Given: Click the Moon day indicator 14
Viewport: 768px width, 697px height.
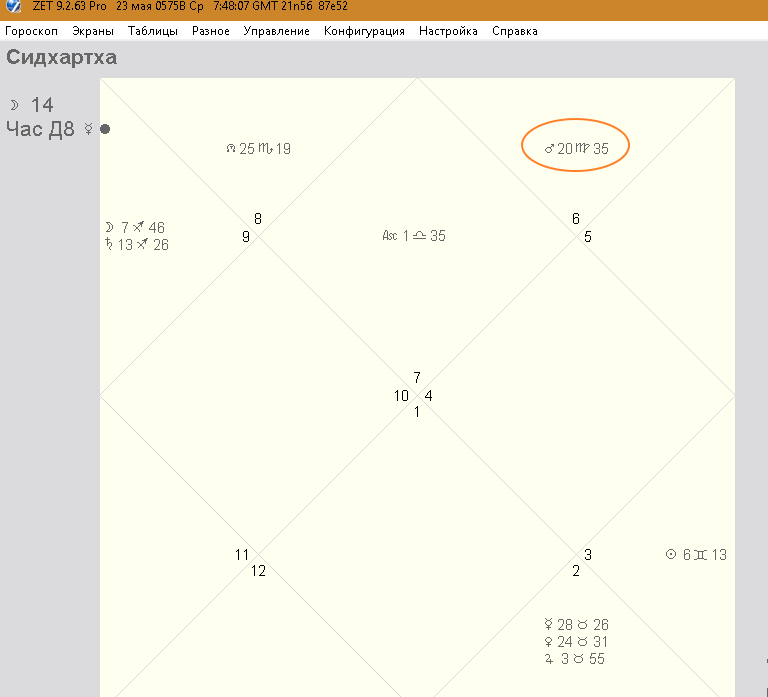Looking at the screenshot, I should 42,105.
